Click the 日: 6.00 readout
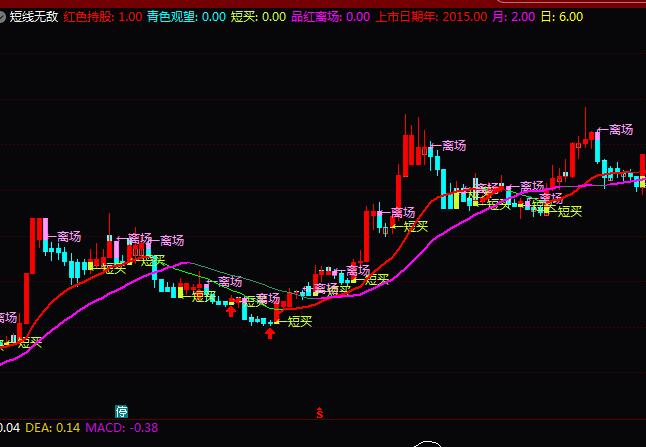This screenshot has width=646, height=447. [x=570, y=17]
